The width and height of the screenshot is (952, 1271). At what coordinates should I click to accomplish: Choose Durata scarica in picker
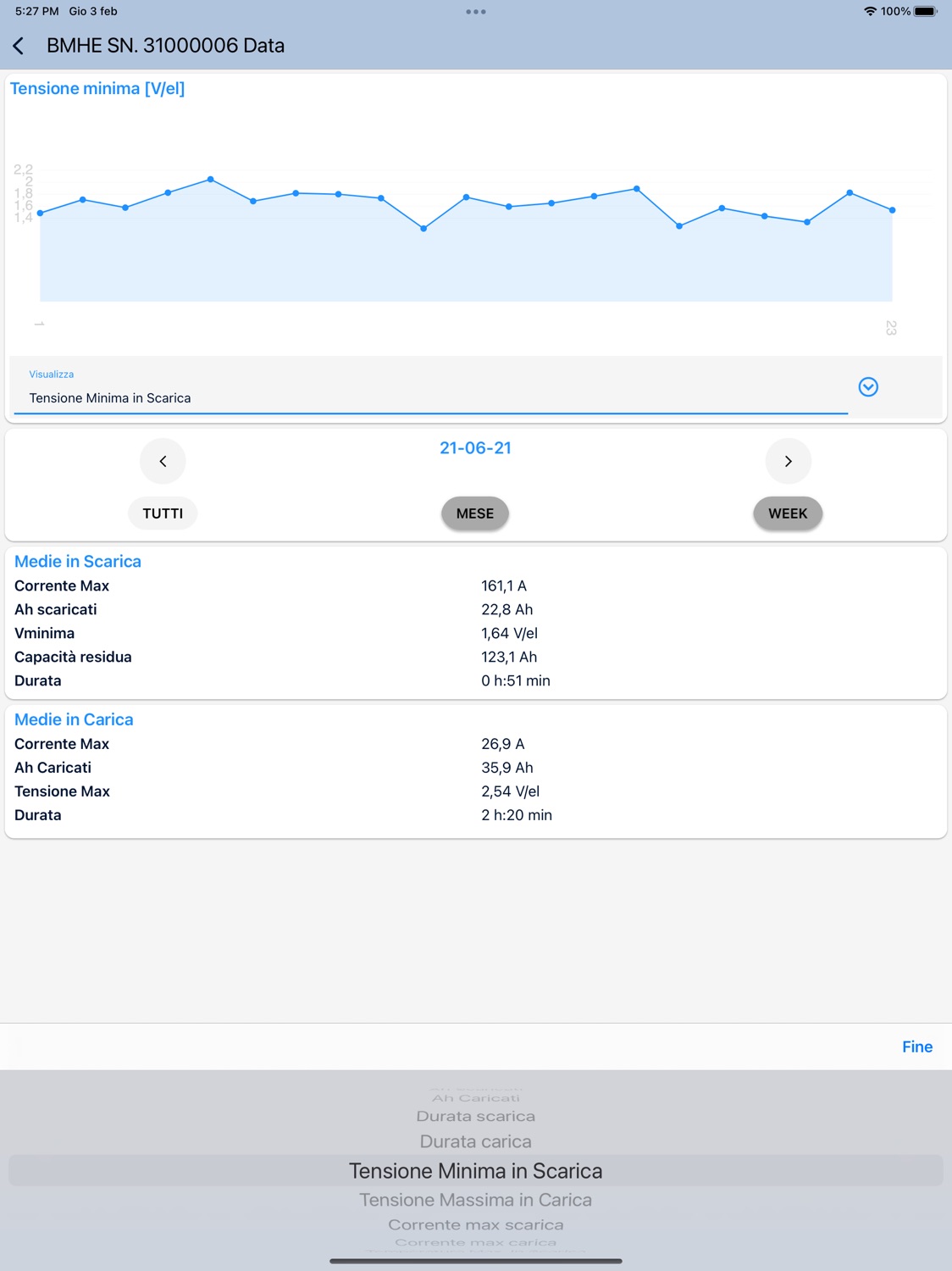pyautogui.click(x=476, y=1117)
